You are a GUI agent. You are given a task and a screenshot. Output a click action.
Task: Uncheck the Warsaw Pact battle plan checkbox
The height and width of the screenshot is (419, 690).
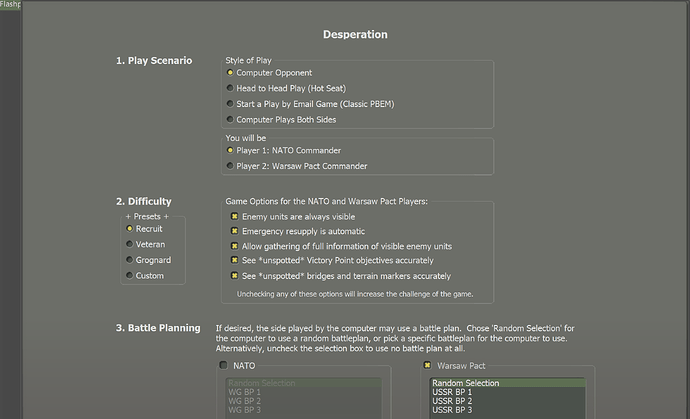(x=428, y=366)
